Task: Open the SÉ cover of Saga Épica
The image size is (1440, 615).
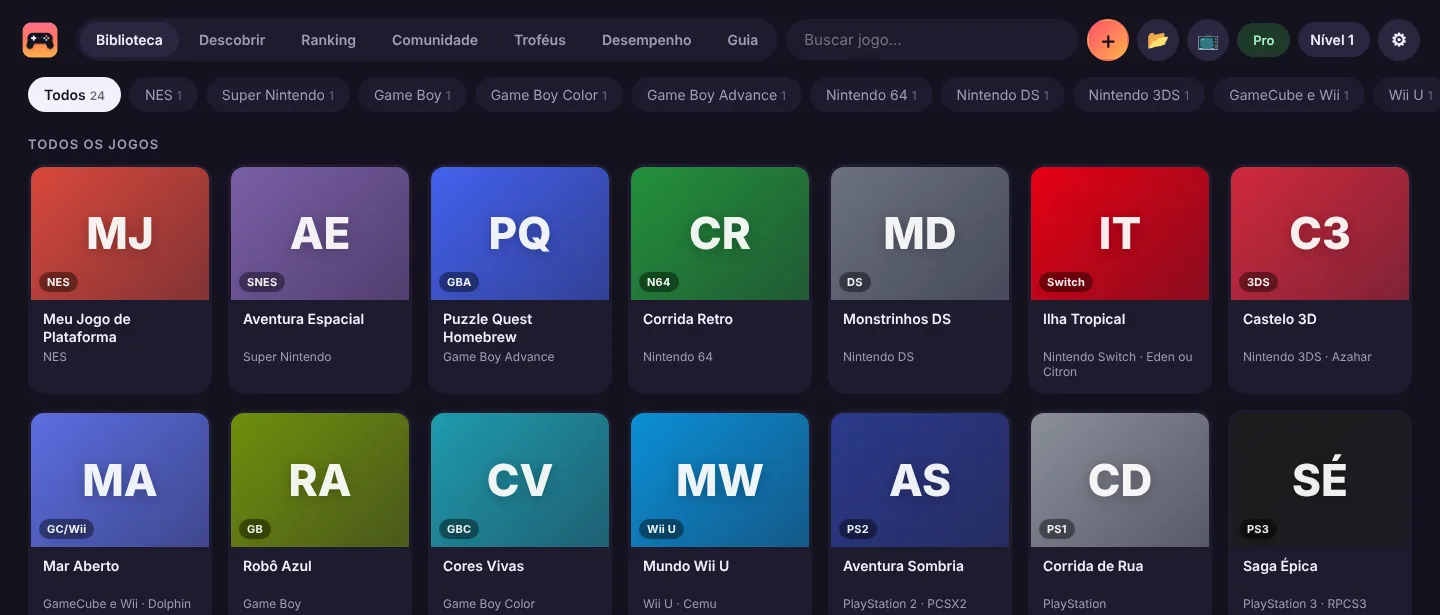Action: click(1320, 480)
